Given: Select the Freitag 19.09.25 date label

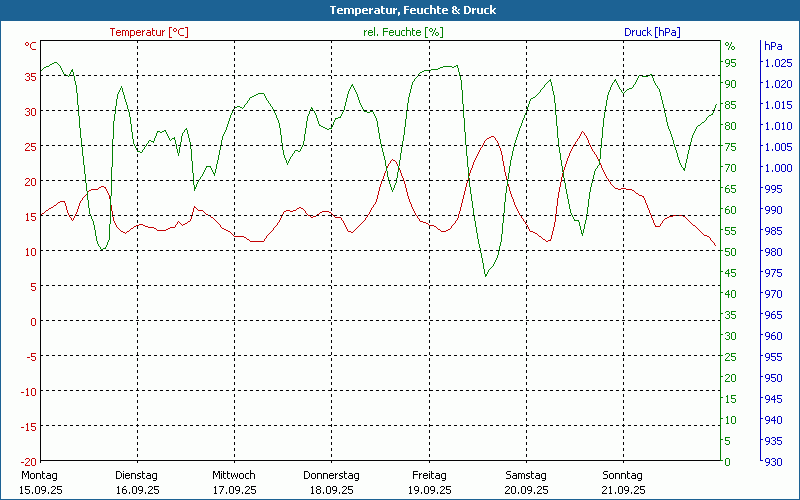Looking at the screenshot, I should 428,482.
